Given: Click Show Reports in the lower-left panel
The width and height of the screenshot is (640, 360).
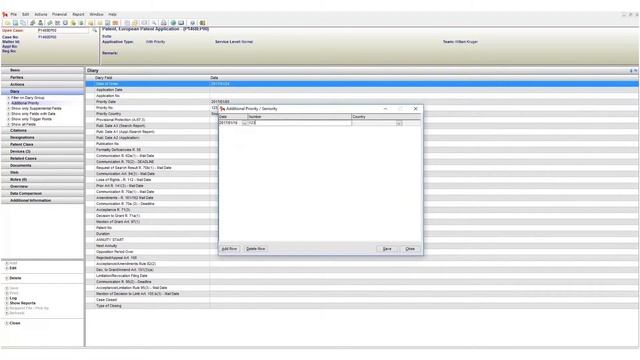Looking at the screenshot, I should (x=22, y=303).
